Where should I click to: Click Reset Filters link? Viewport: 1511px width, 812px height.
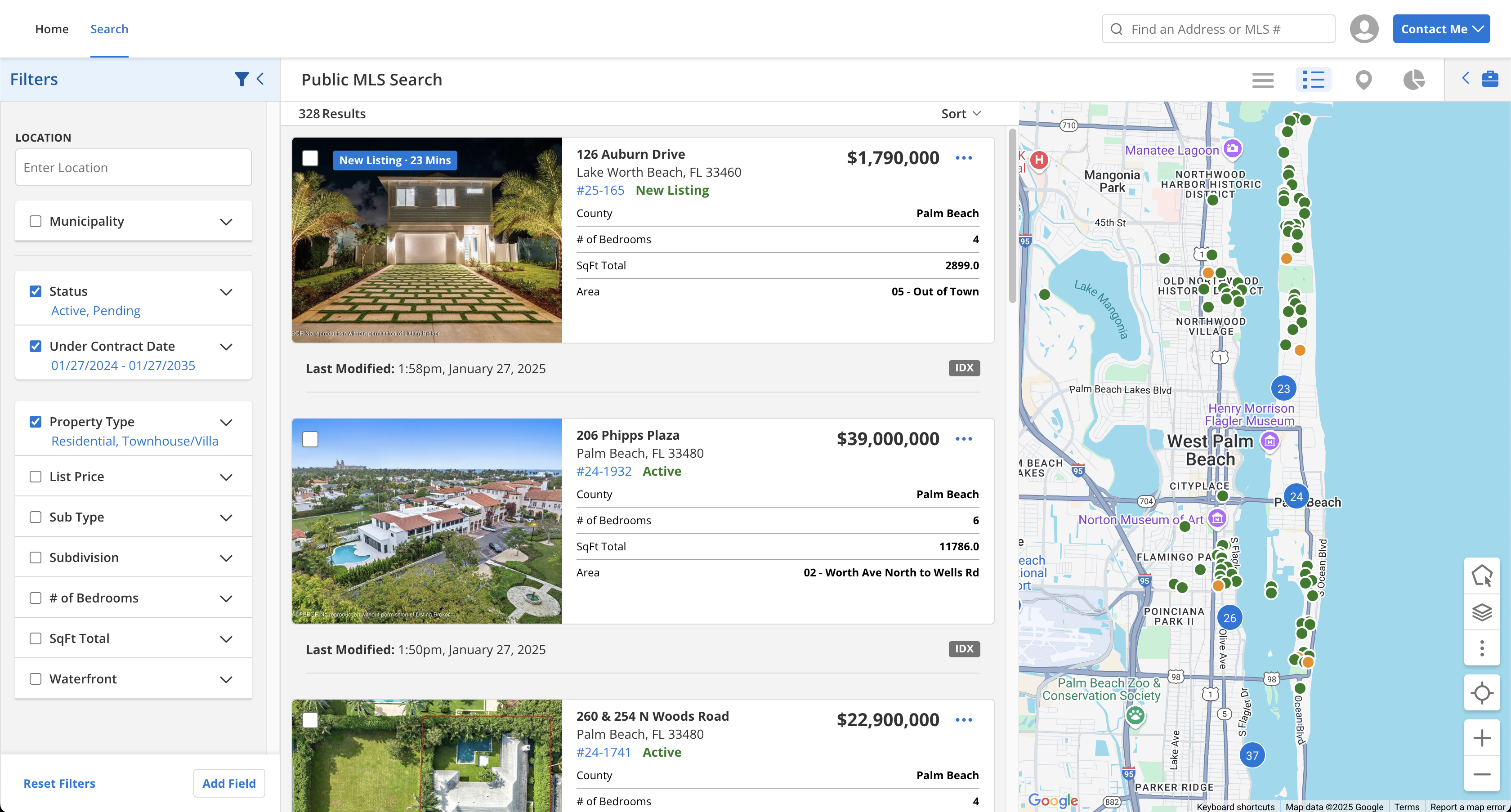tap(59, 783)
